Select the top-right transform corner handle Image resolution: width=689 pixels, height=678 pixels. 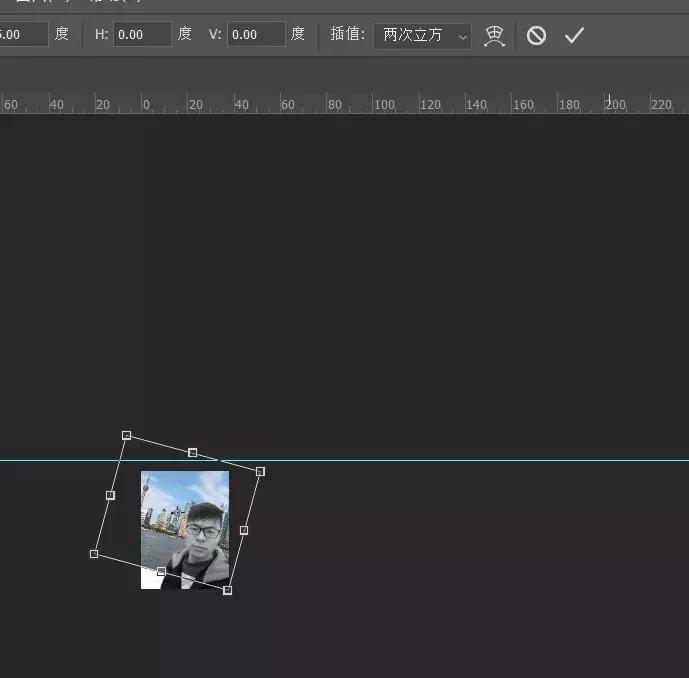(260, 471)
